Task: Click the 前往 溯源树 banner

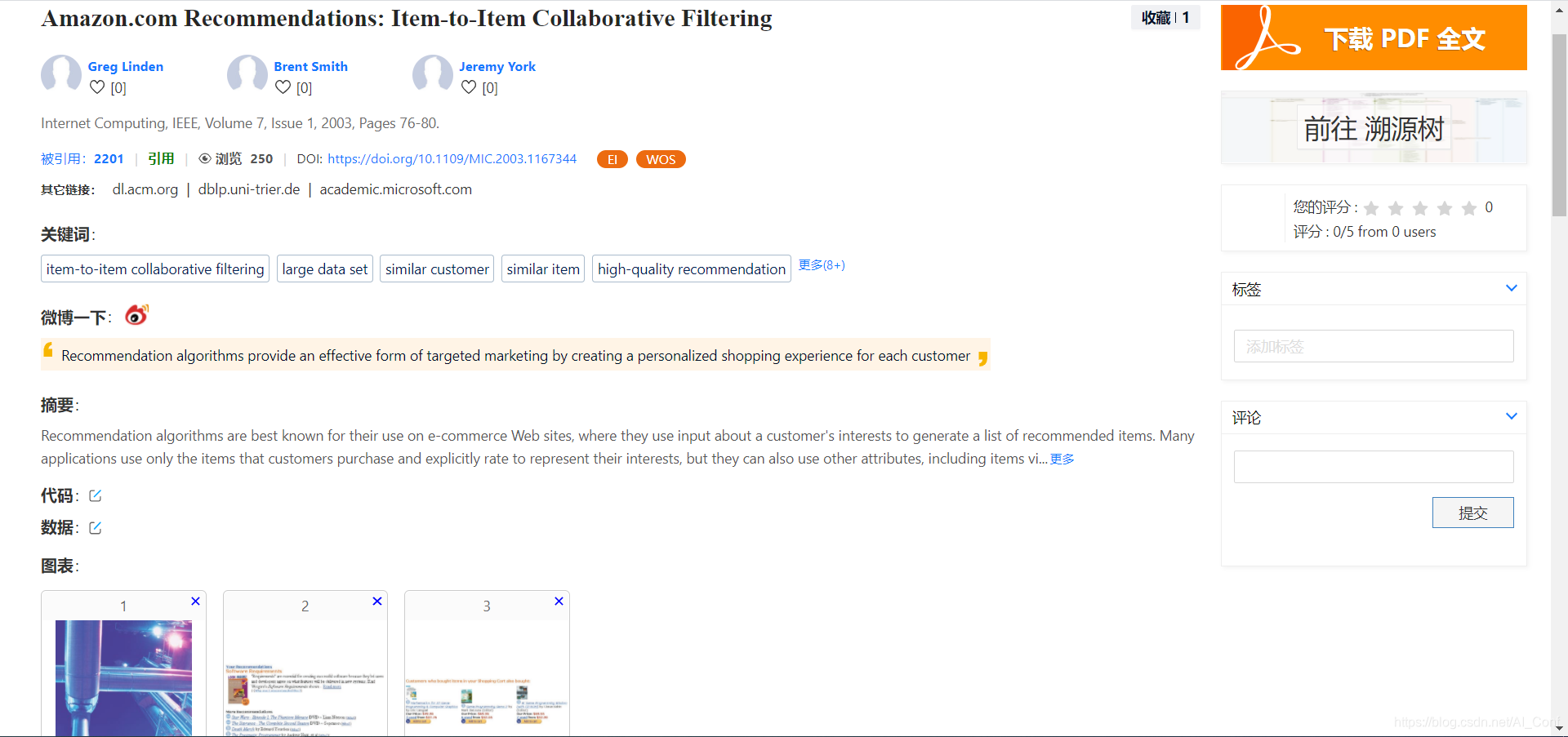Action: tap(1374, 128)
